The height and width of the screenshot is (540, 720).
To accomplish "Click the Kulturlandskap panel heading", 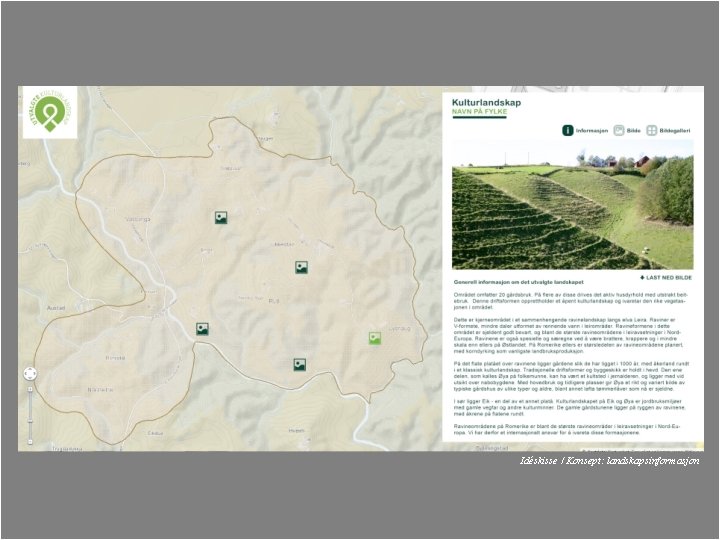I will click(x=486, y=102).
